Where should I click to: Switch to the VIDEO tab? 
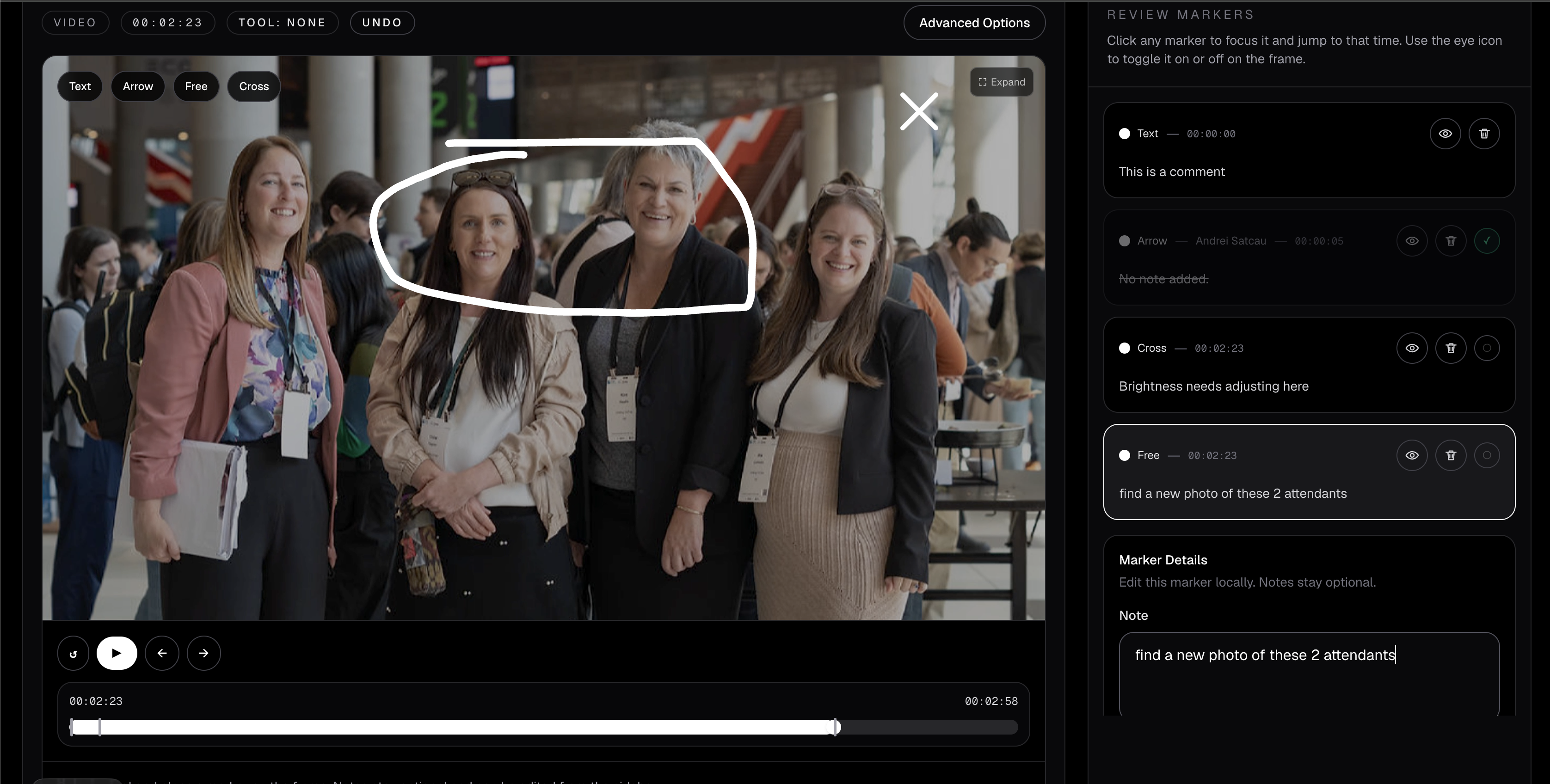tap(75, 22)
